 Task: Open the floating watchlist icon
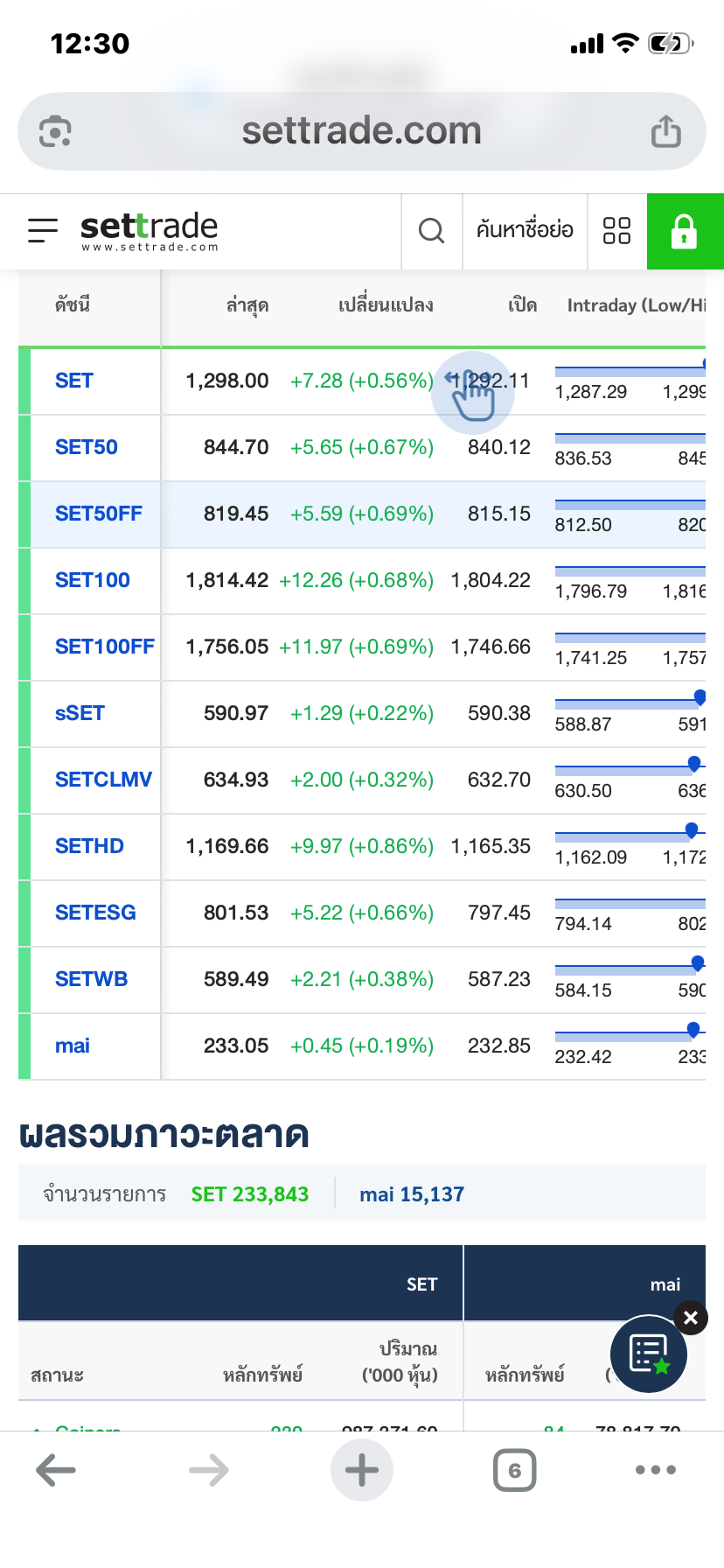(x=649, y=1354)
